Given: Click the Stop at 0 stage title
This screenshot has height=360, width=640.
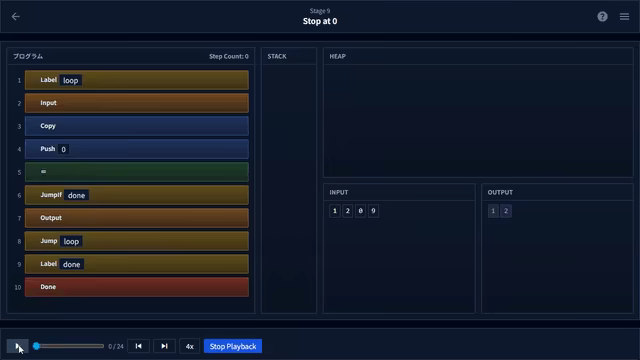Looking at the screenshot, I should (x=320, y=21).
